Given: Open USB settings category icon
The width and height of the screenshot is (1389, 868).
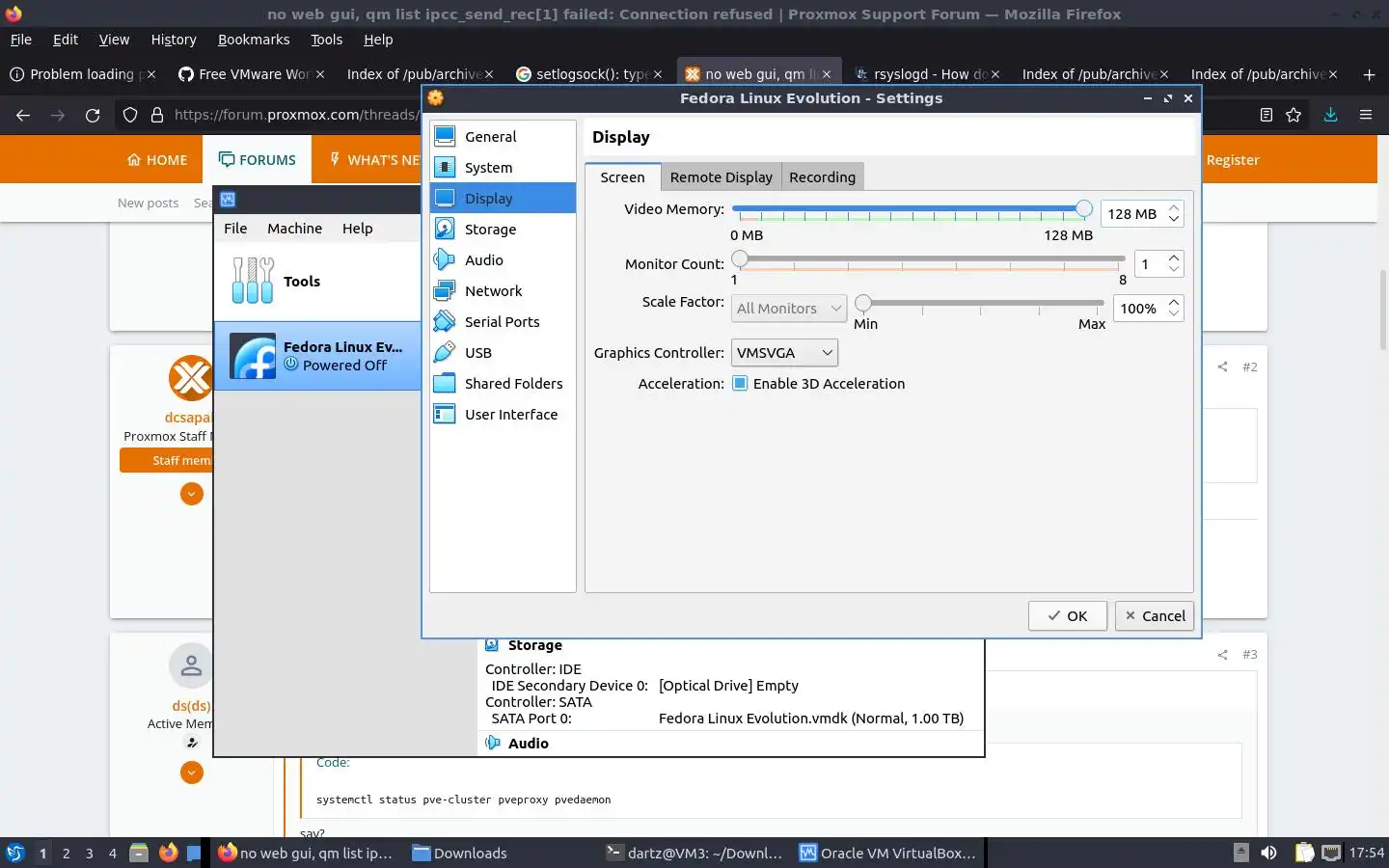Looking at the screenshot, I should tap(445, 352).
